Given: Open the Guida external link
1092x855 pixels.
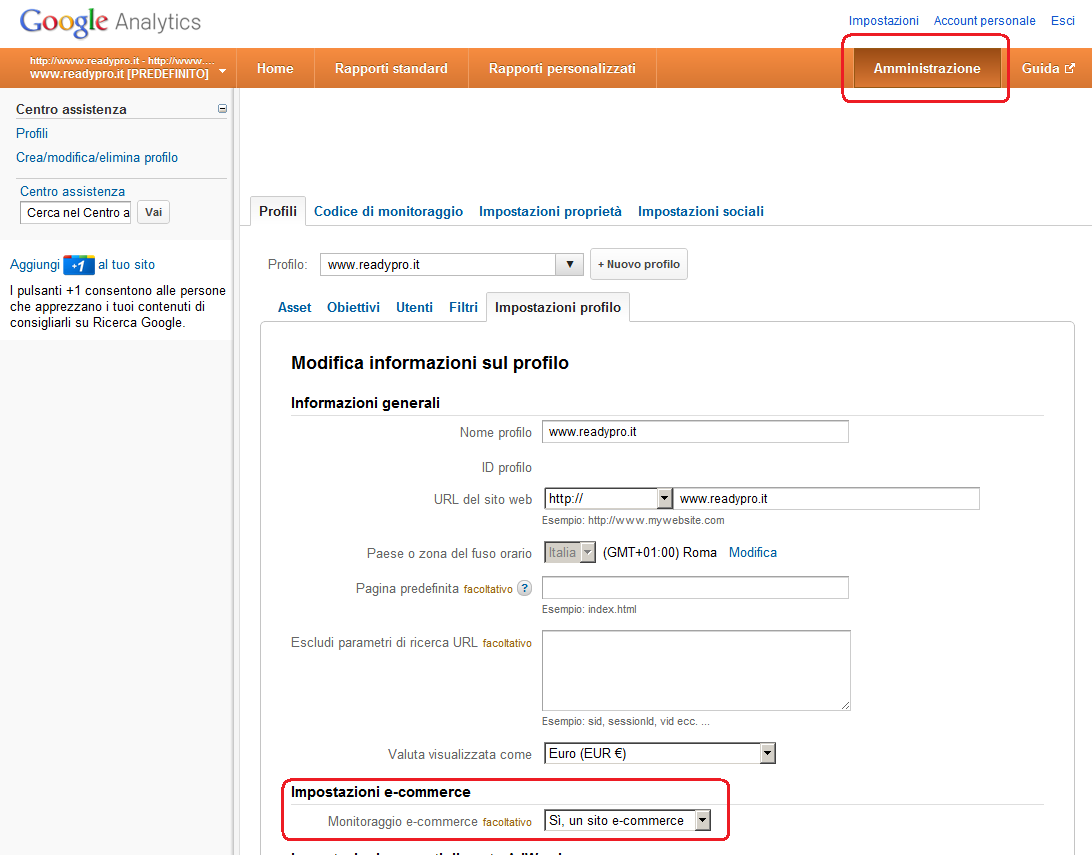Looking at the screenshot, I should point(1047,68).
